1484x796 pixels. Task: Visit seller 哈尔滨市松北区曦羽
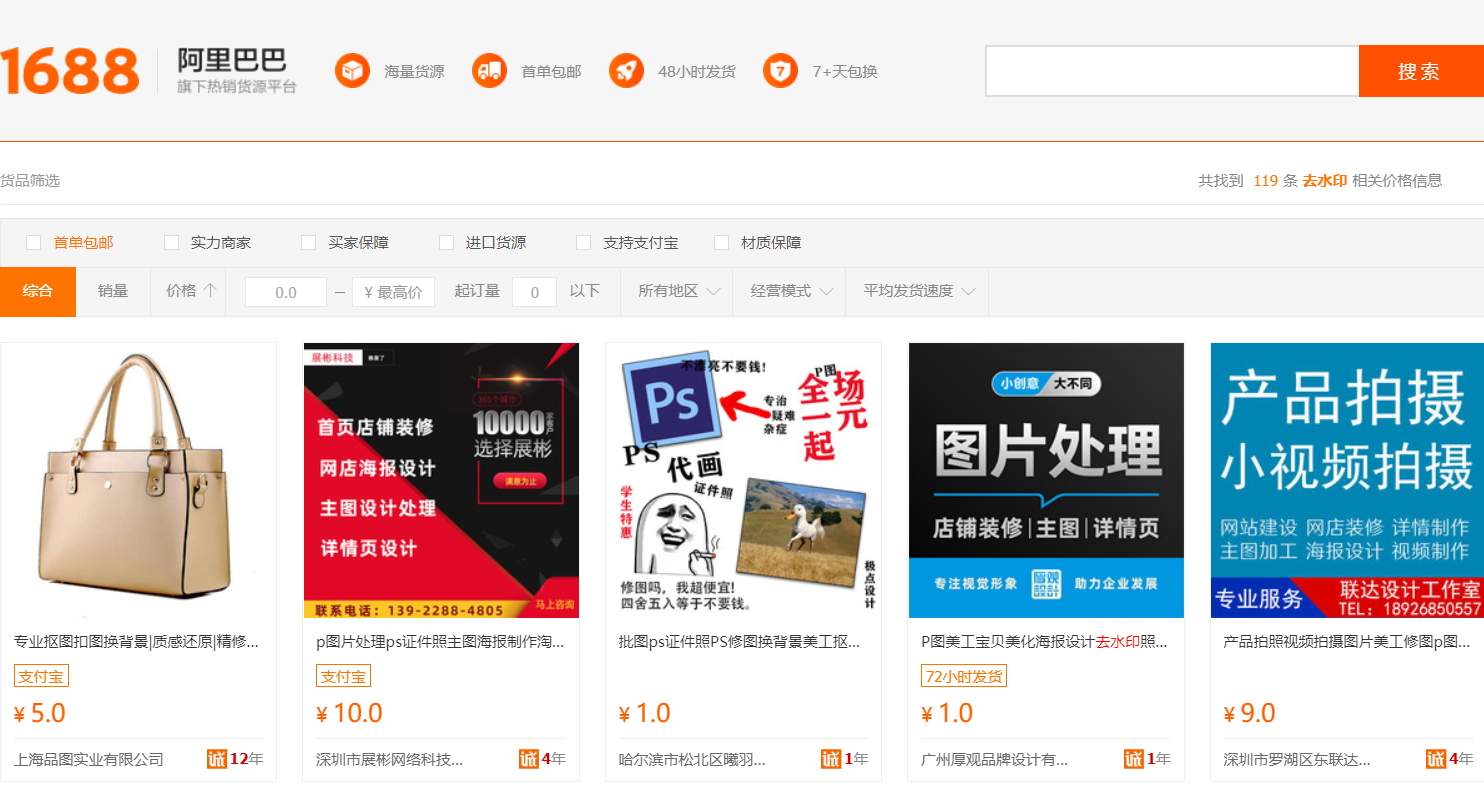pos(692,759)
